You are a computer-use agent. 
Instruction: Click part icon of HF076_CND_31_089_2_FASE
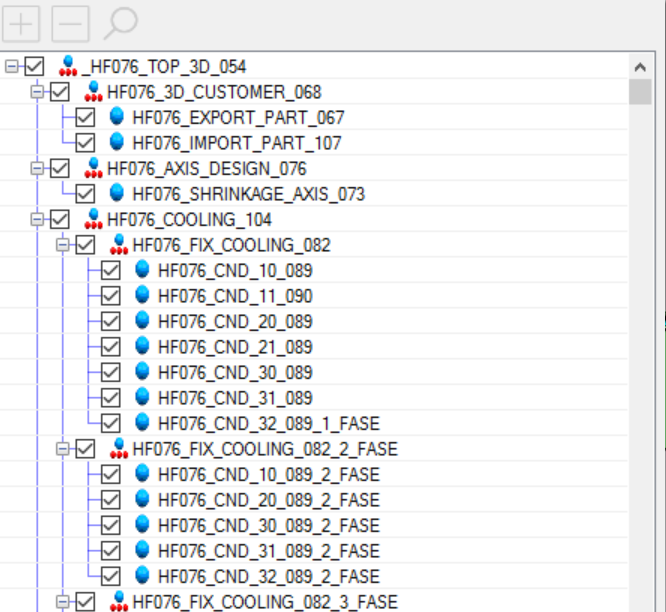142,550
